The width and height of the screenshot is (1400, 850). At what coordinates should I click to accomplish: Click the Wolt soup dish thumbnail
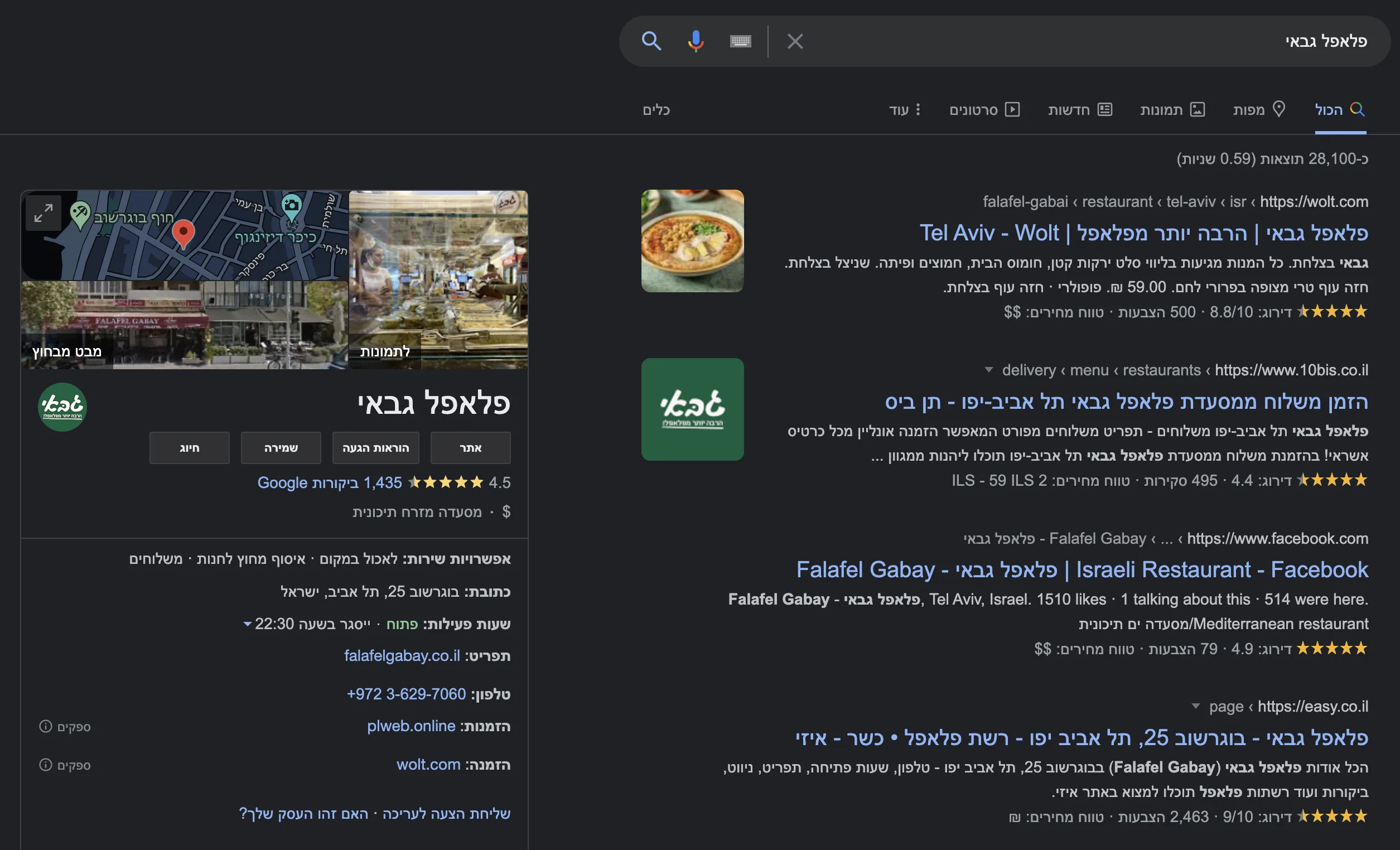point(692,241)
